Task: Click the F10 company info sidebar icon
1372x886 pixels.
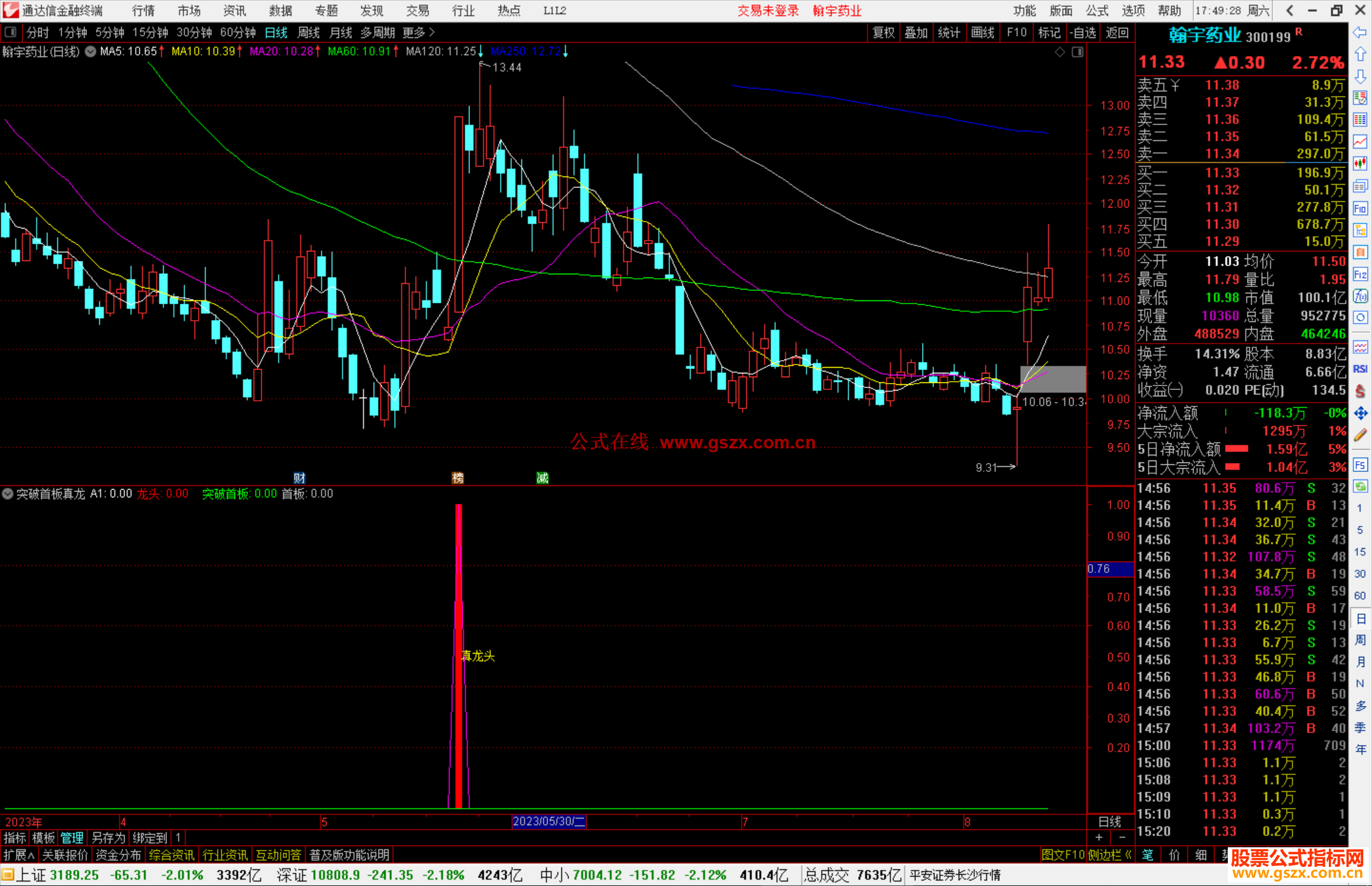Action: pyautogui.click(x=1360, y=208)
